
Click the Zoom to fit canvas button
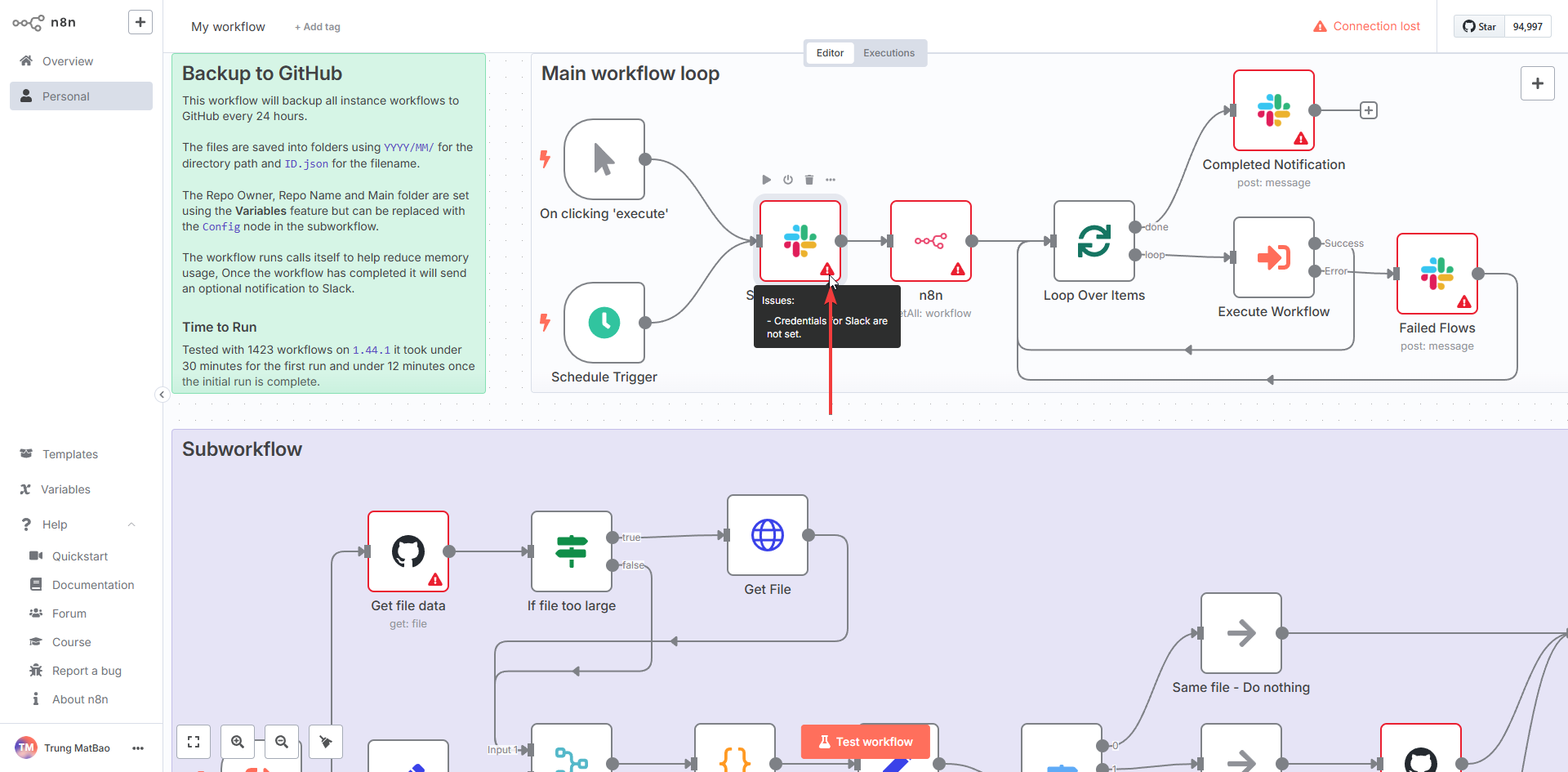click(194, 742)
